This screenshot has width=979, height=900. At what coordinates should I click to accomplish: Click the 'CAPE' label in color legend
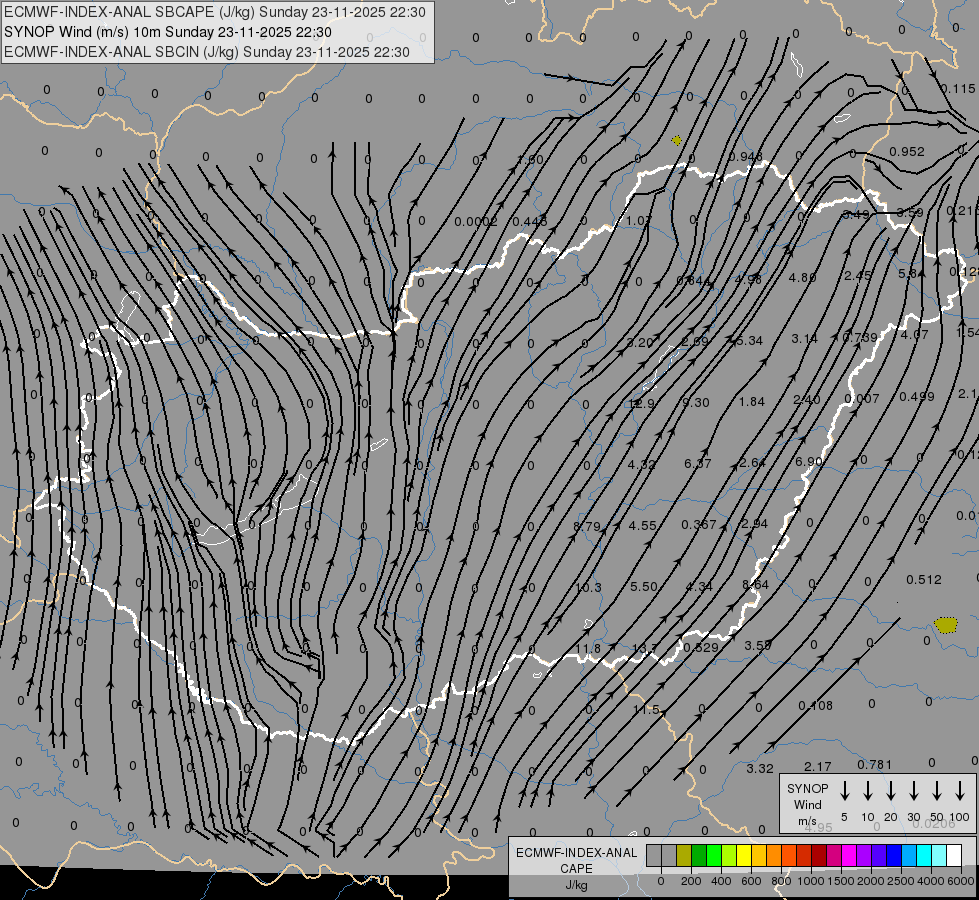point(576,869)
